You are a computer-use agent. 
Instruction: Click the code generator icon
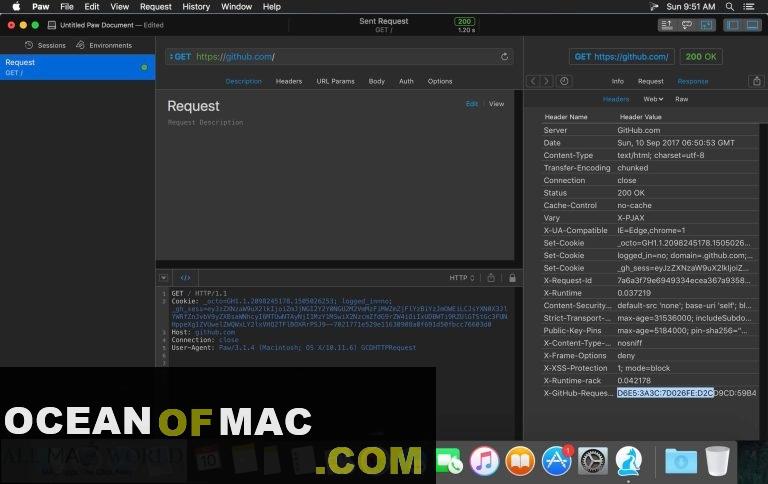185,278
